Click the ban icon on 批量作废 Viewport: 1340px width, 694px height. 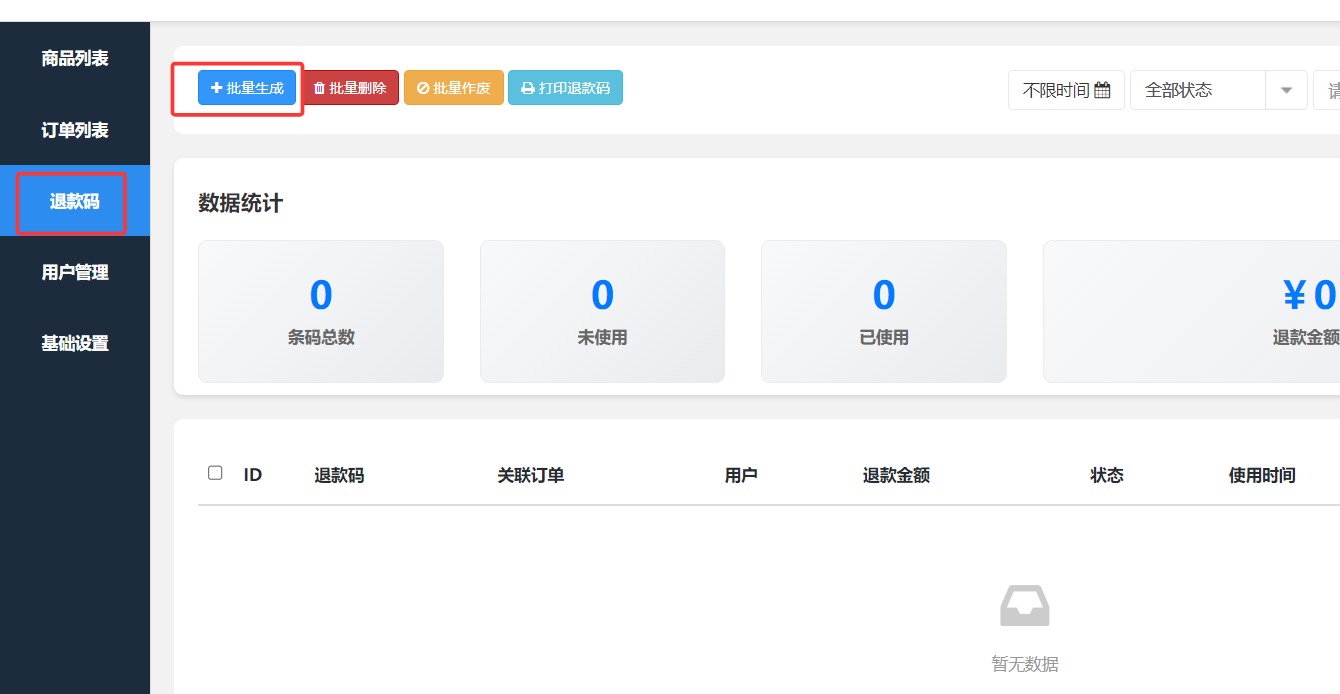click(x=423, y=88)
